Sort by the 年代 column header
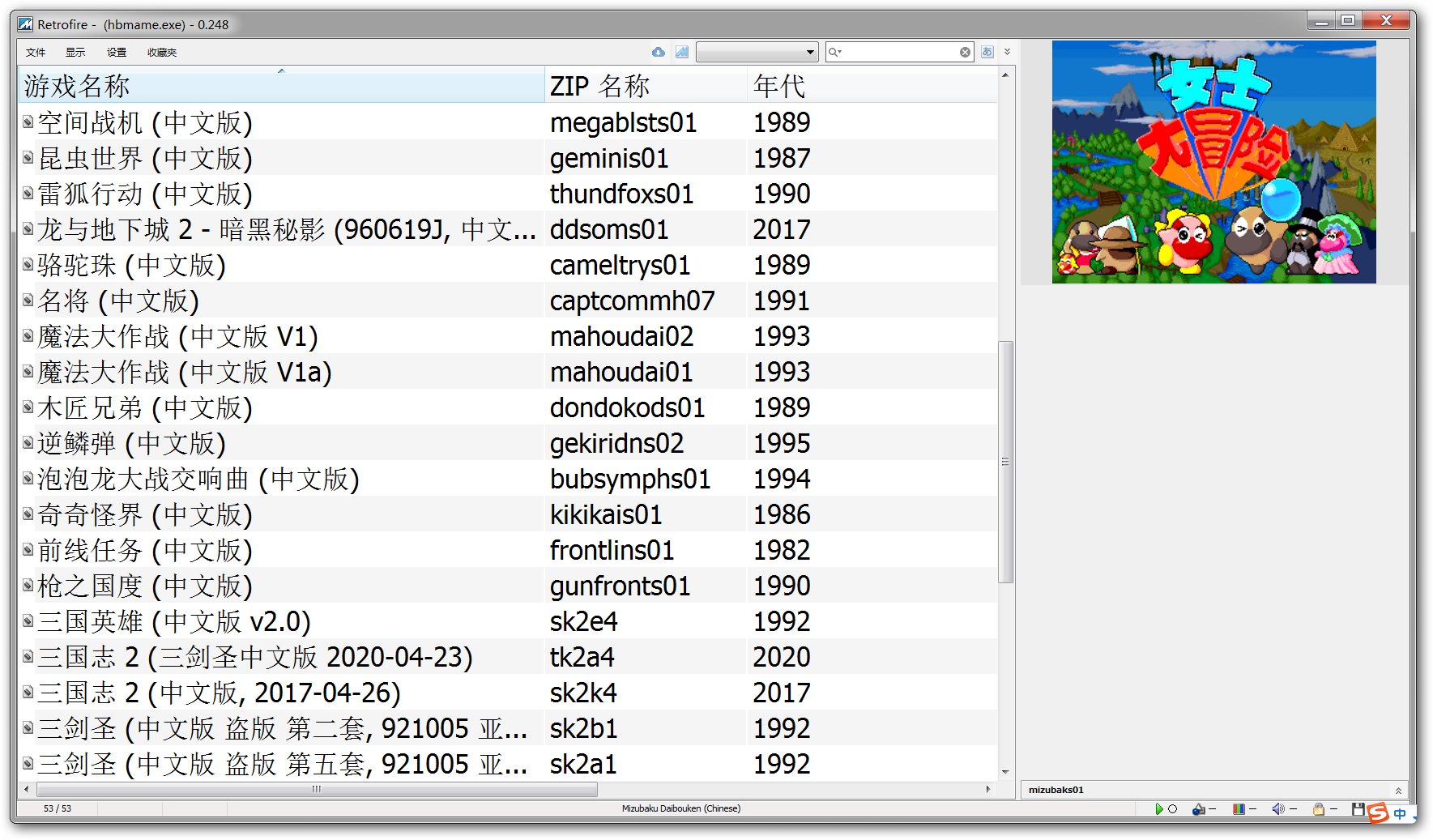Viewport: 1433px width, 840px height. [872, 86]
